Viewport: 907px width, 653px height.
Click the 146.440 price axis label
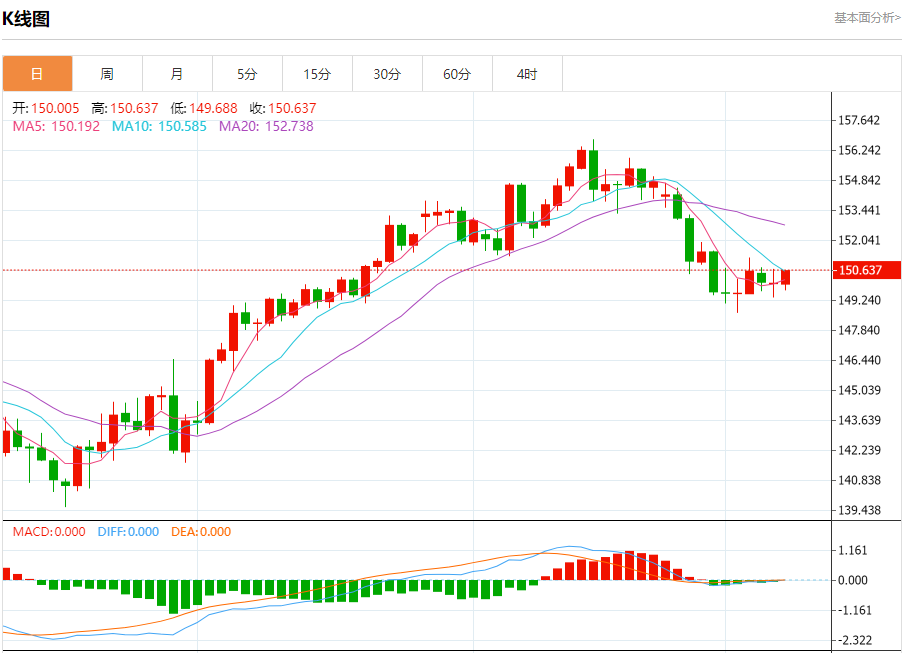[859, 360]
